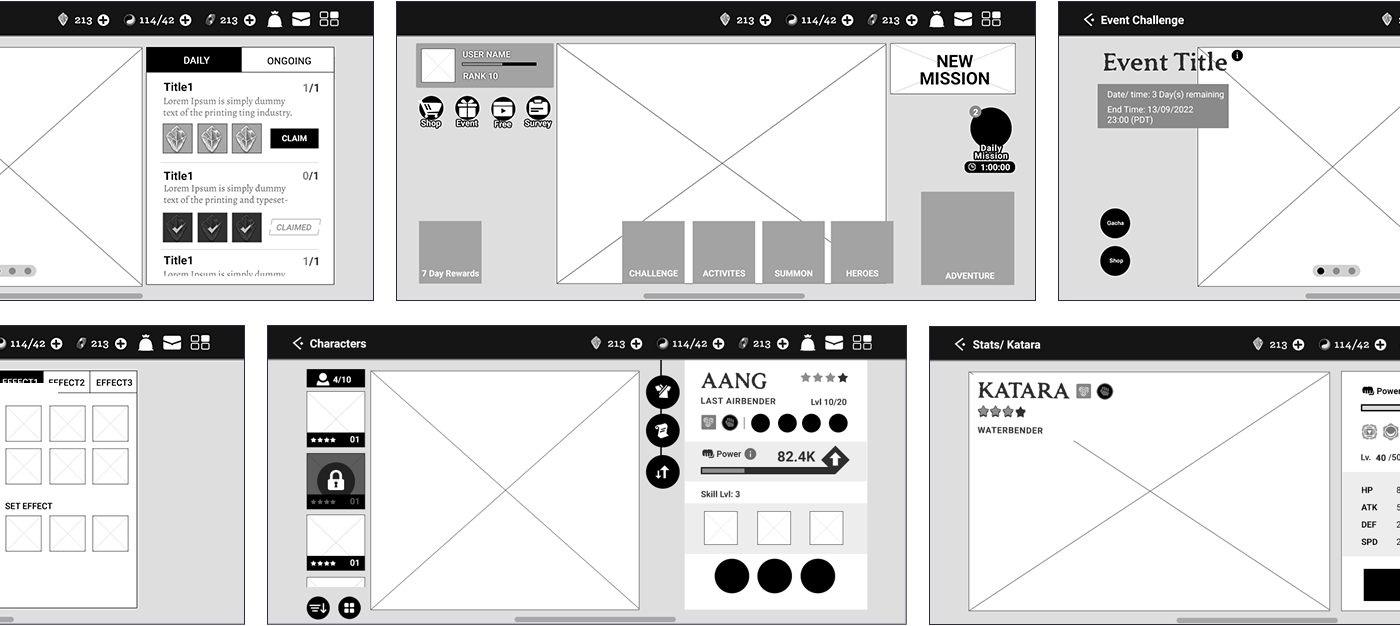The height and width of the screenshot is (626, 1400).
Task: Open mail icon on the DAILY missions screen
Action: (301, 19)
